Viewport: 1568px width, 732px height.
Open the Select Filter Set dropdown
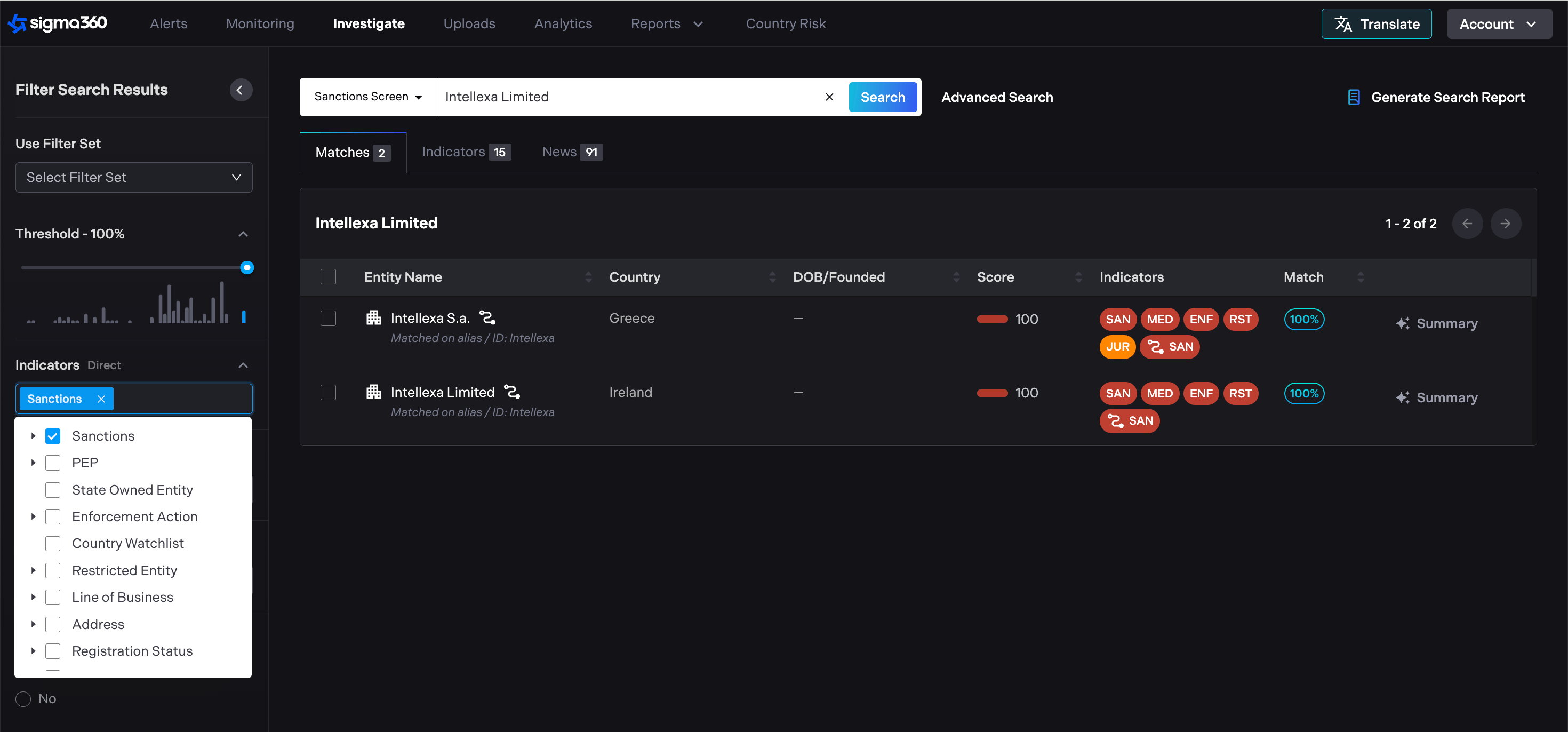click(x=134, y=177)
